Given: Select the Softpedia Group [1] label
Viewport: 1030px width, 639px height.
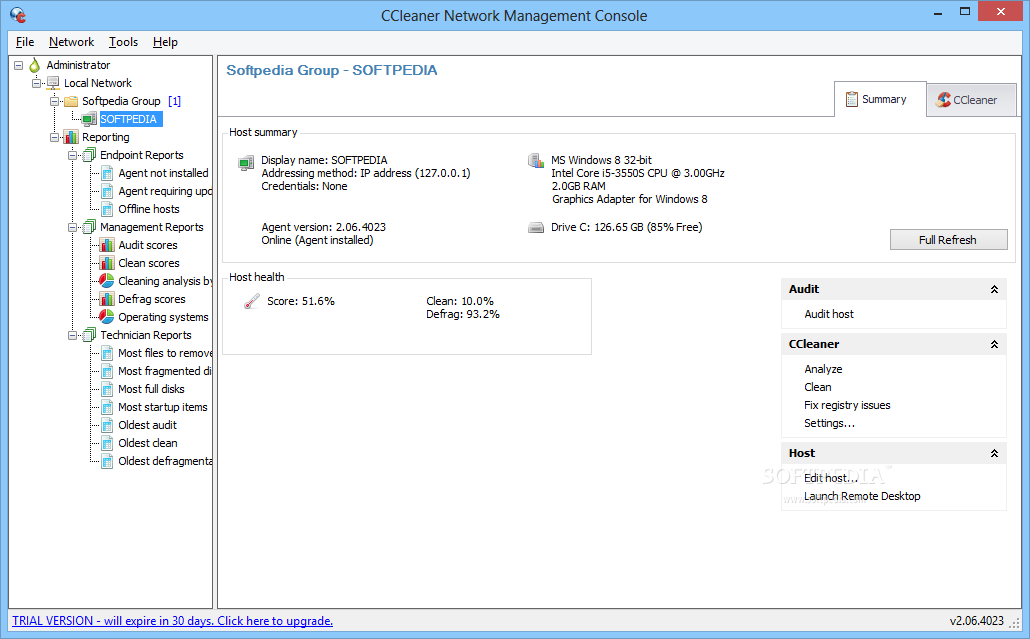Looking at the screenshot, I should tap(131, 101).
